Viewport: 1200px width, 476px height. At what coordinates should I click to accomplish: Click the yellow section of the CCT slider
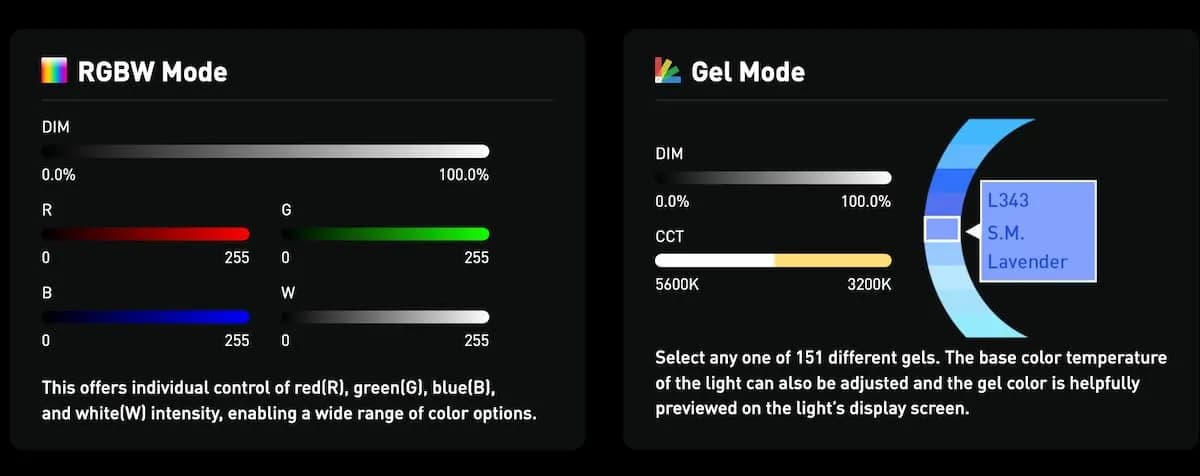pos(832,260)
